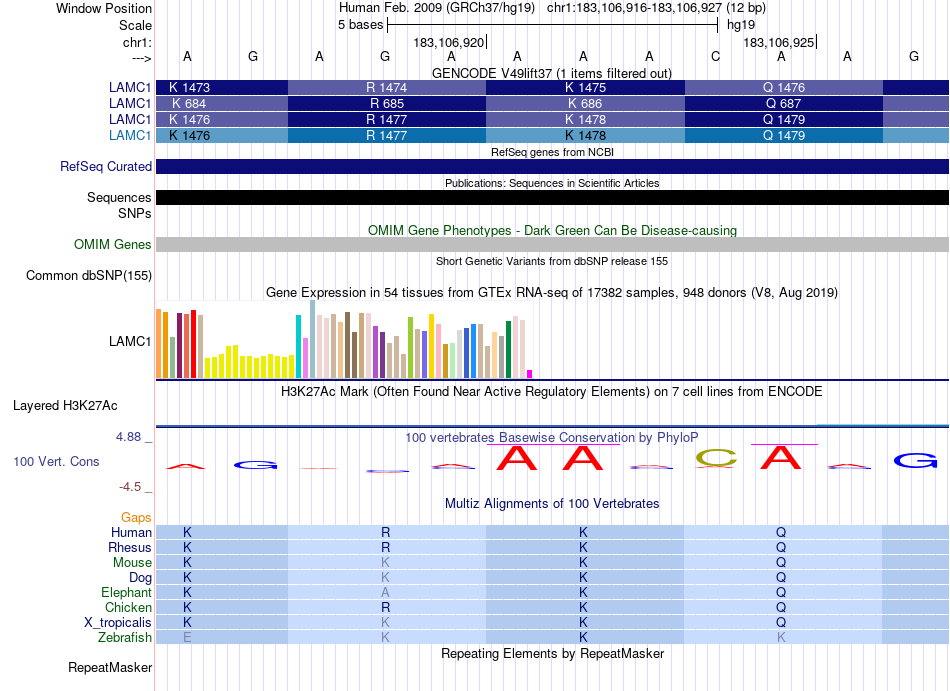Click the 'chr1:' base position label
The image size is (950, 691).
click(137, 42)
